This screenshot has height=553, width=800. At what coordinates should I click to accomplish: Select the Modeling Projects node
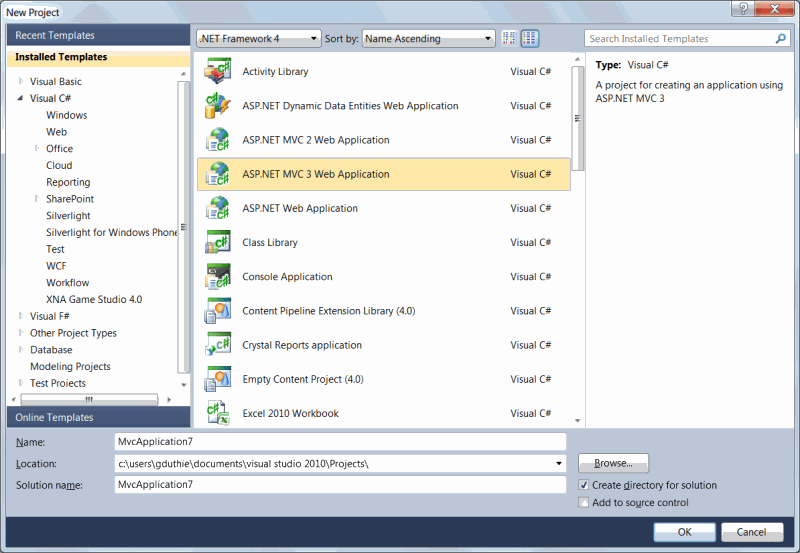click(x=70, y=367)
